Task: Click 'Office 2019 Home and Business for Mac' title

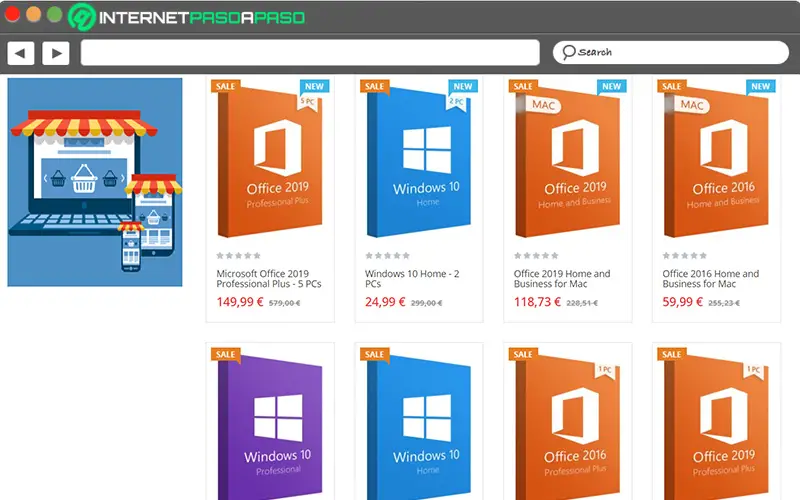Action: pos(562,279)
